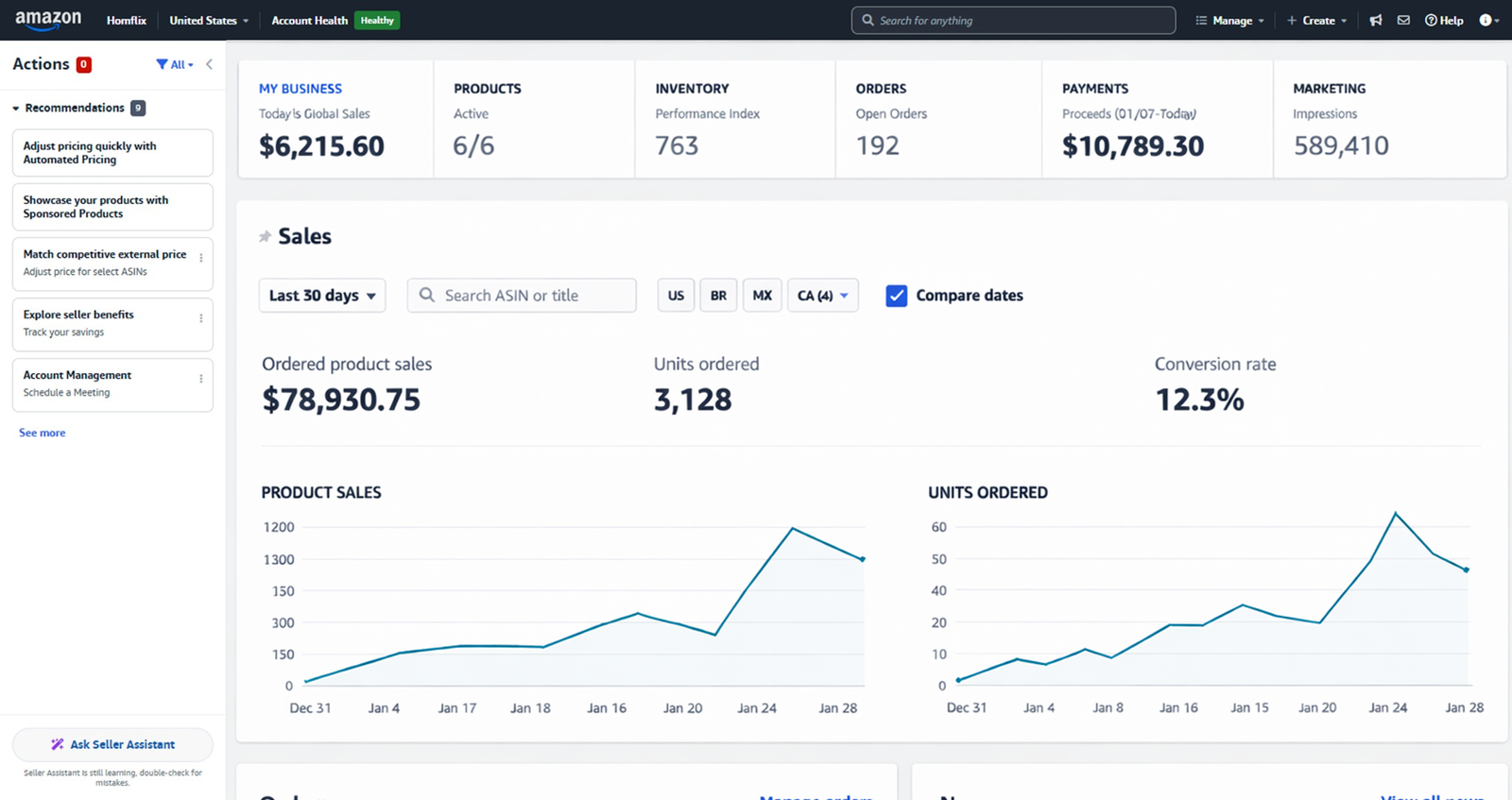Viewport: 1512px width, 800px height.
Task: Collapse the Actions panel with left chevron
Action: click(209, 64)
